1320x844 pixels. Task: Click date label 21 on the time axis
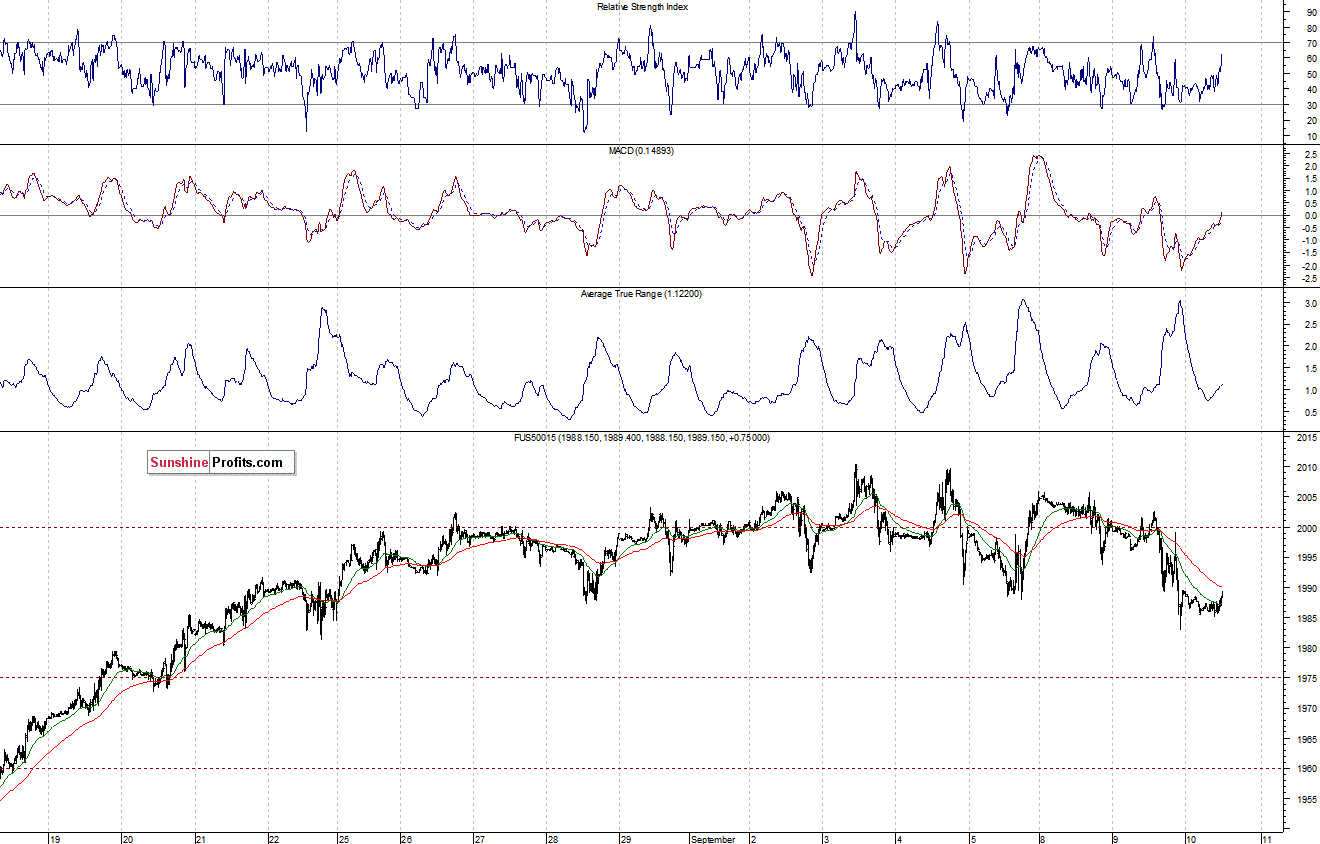(201, 839)
